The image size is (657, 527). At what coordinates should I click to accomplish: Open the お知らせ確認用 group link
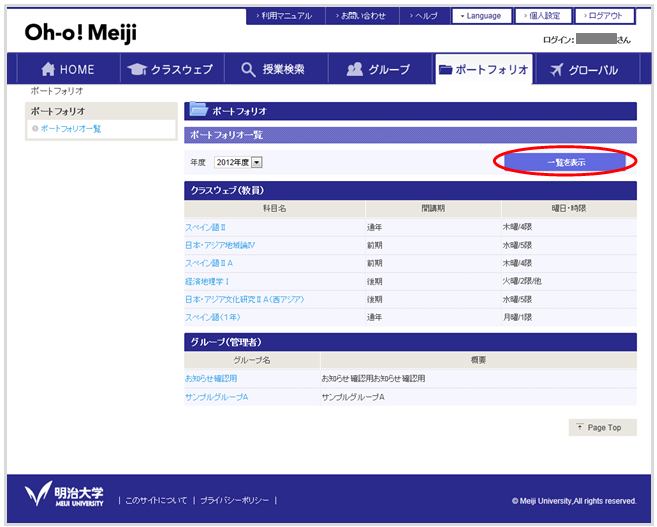point(211,378)
